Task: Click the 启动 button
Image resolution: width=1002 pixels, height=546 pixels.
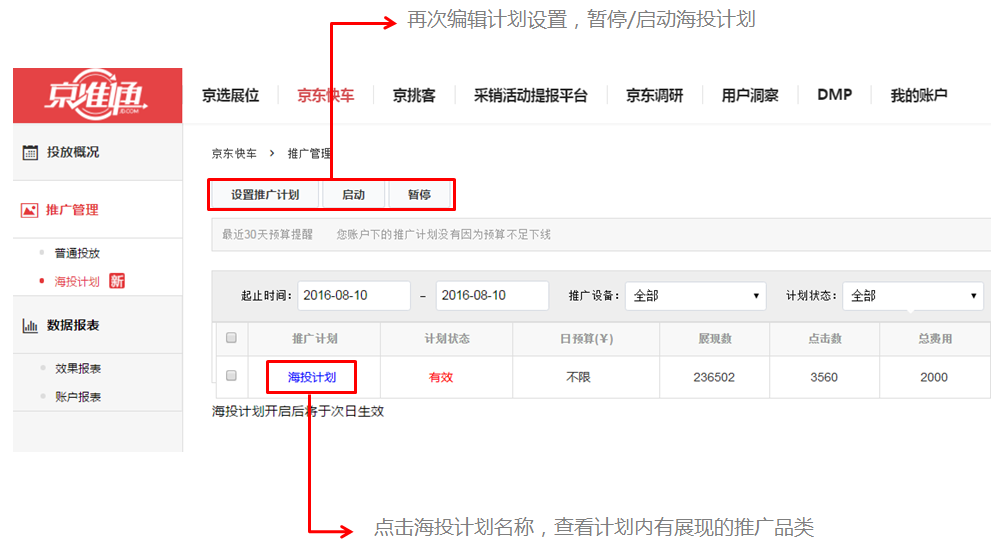Action: click(x=353, y=195)
